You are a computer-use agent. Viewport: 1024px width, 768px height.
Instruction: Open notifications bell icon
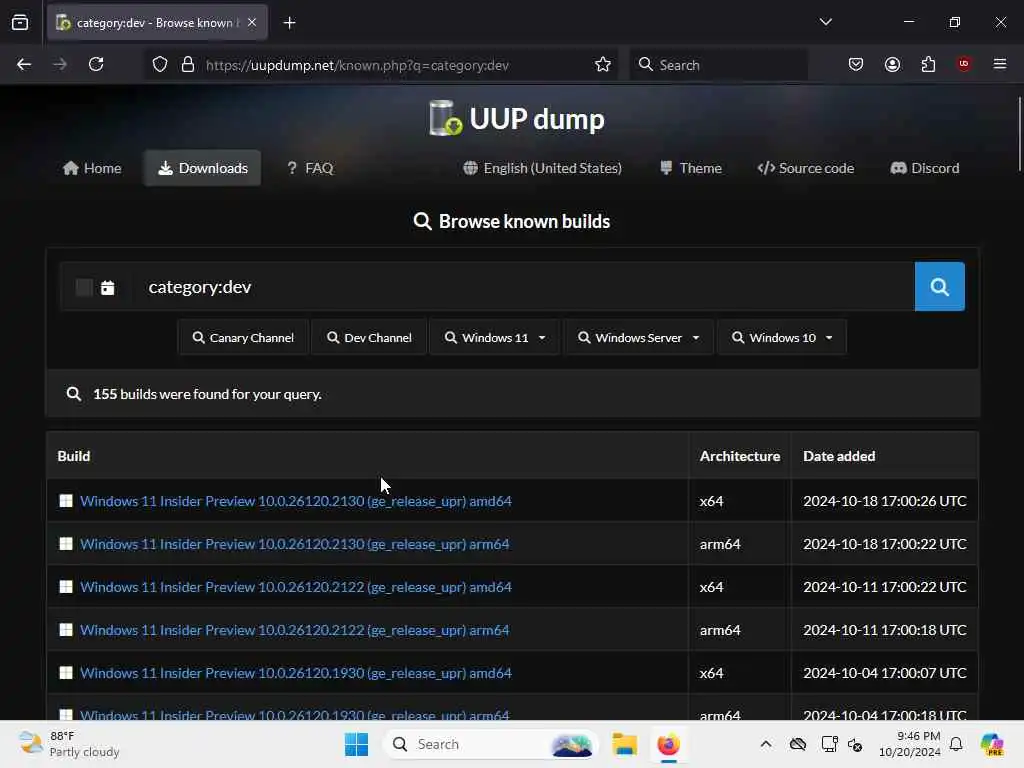pyautogui.click(x=956, y=744)
